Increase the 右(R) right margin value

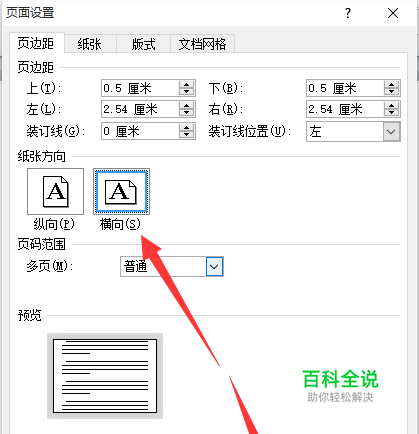[391, 106]
